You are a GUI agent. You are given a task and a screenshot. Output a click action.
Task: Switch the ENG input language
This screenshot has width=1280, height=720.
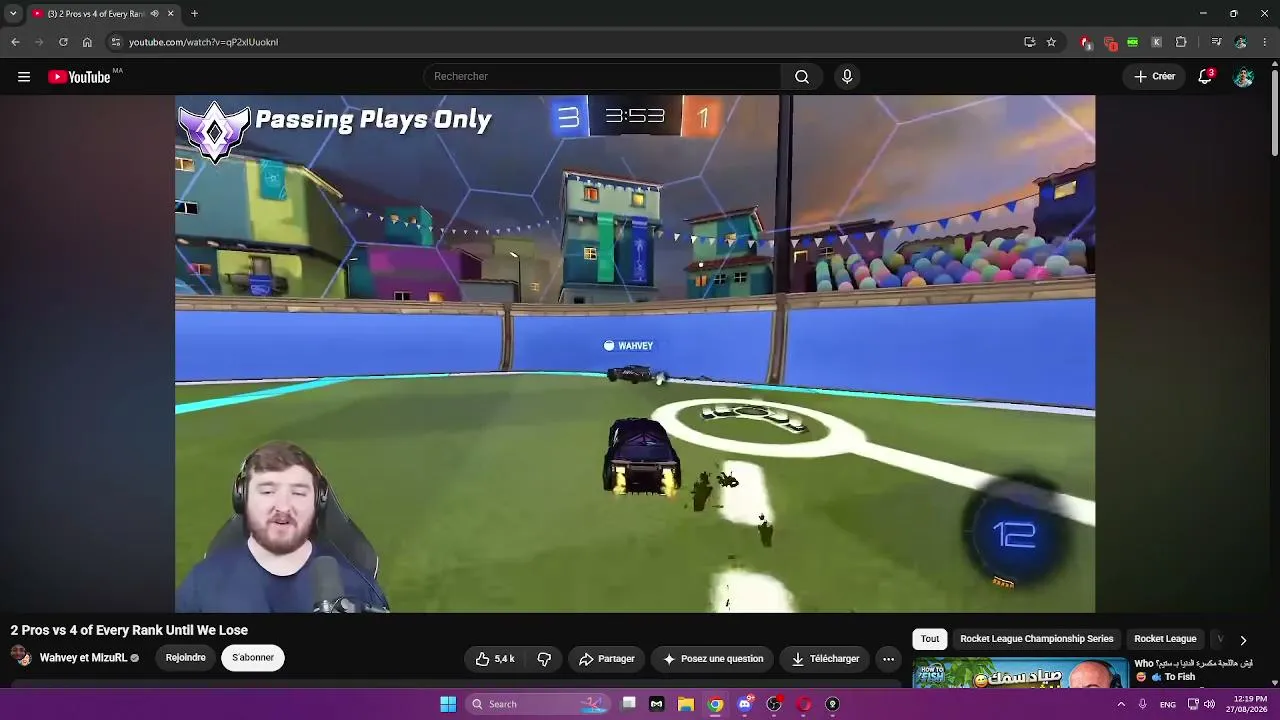[x=1168, y=704]
